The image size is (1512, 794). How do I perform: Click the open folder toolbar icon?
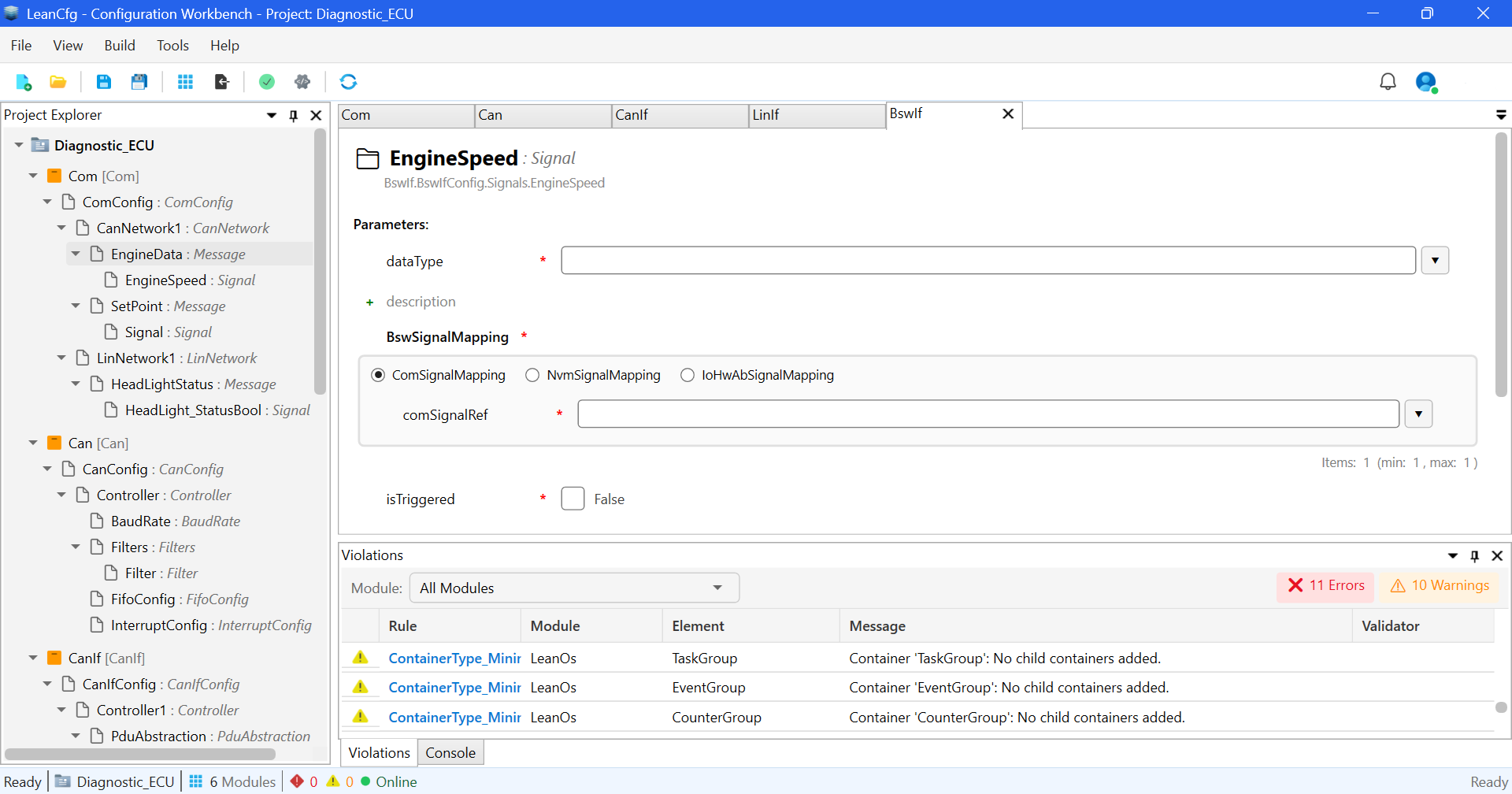pyautogui.click(x=57, y=82)
